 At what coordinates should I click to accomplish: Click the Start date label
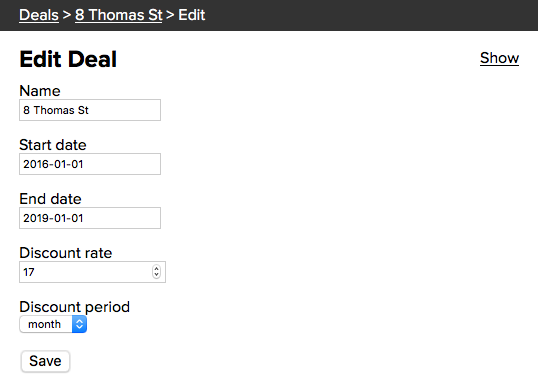52,145
